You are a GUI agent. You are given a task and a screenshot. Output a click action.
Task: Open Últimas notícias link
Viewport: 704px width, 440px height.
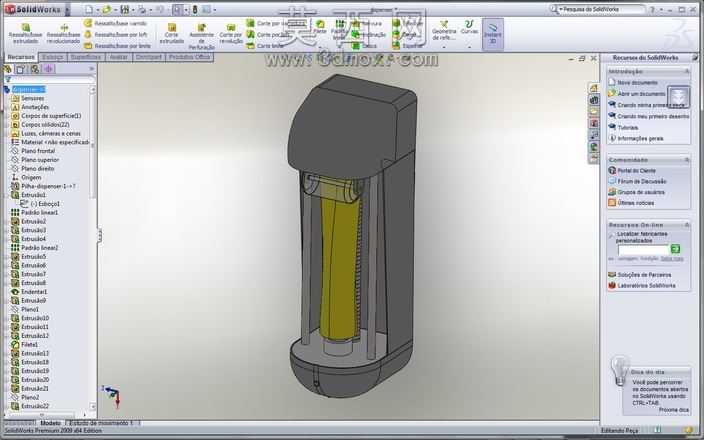635,203
